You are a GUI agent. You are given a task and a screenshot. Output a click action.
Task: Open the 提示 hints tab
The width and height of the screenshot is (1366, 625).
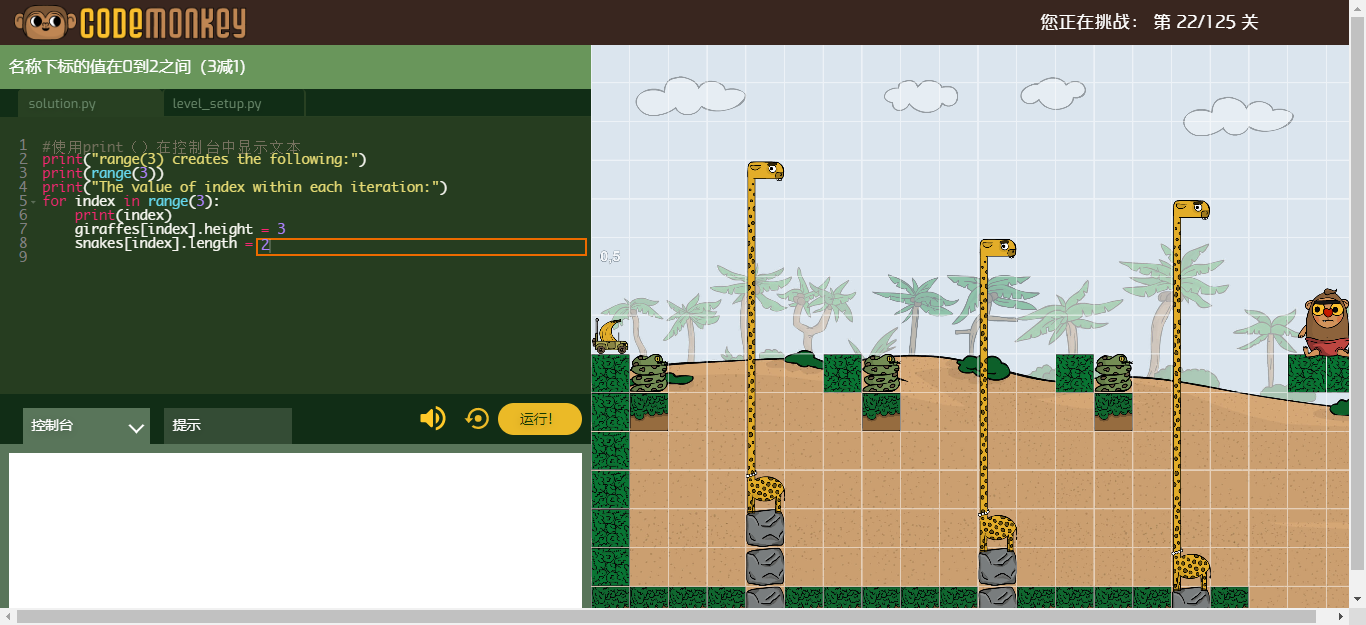tap(228, 425)
